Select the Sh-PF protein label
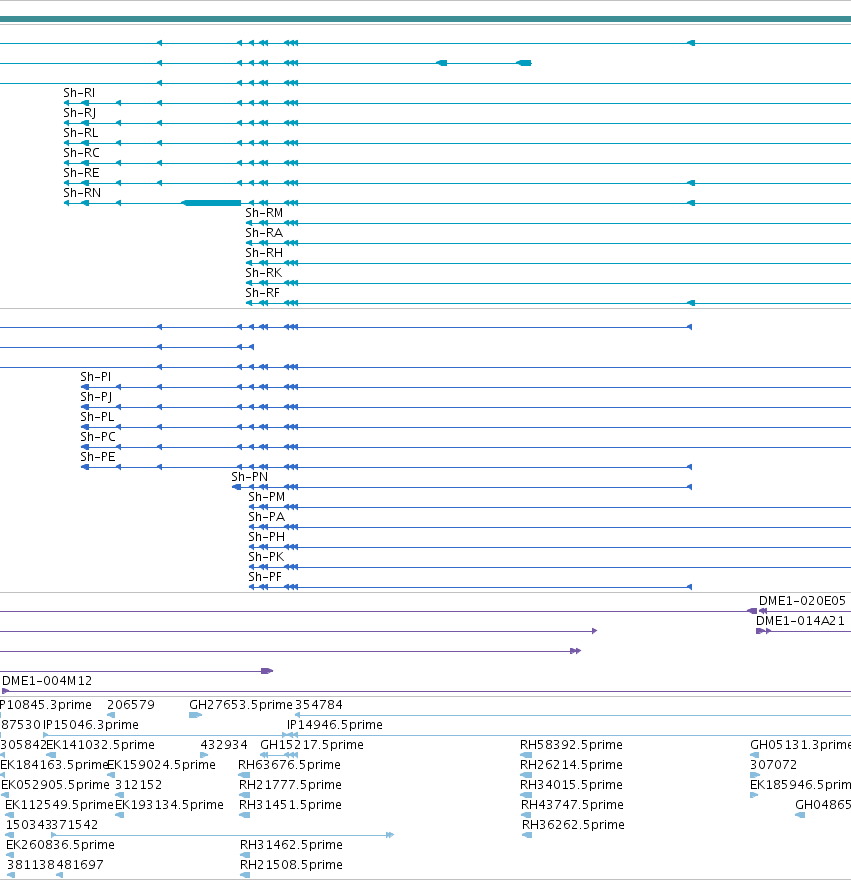The width and height of the screenshot is (851, 880). [x=265, y=577]
